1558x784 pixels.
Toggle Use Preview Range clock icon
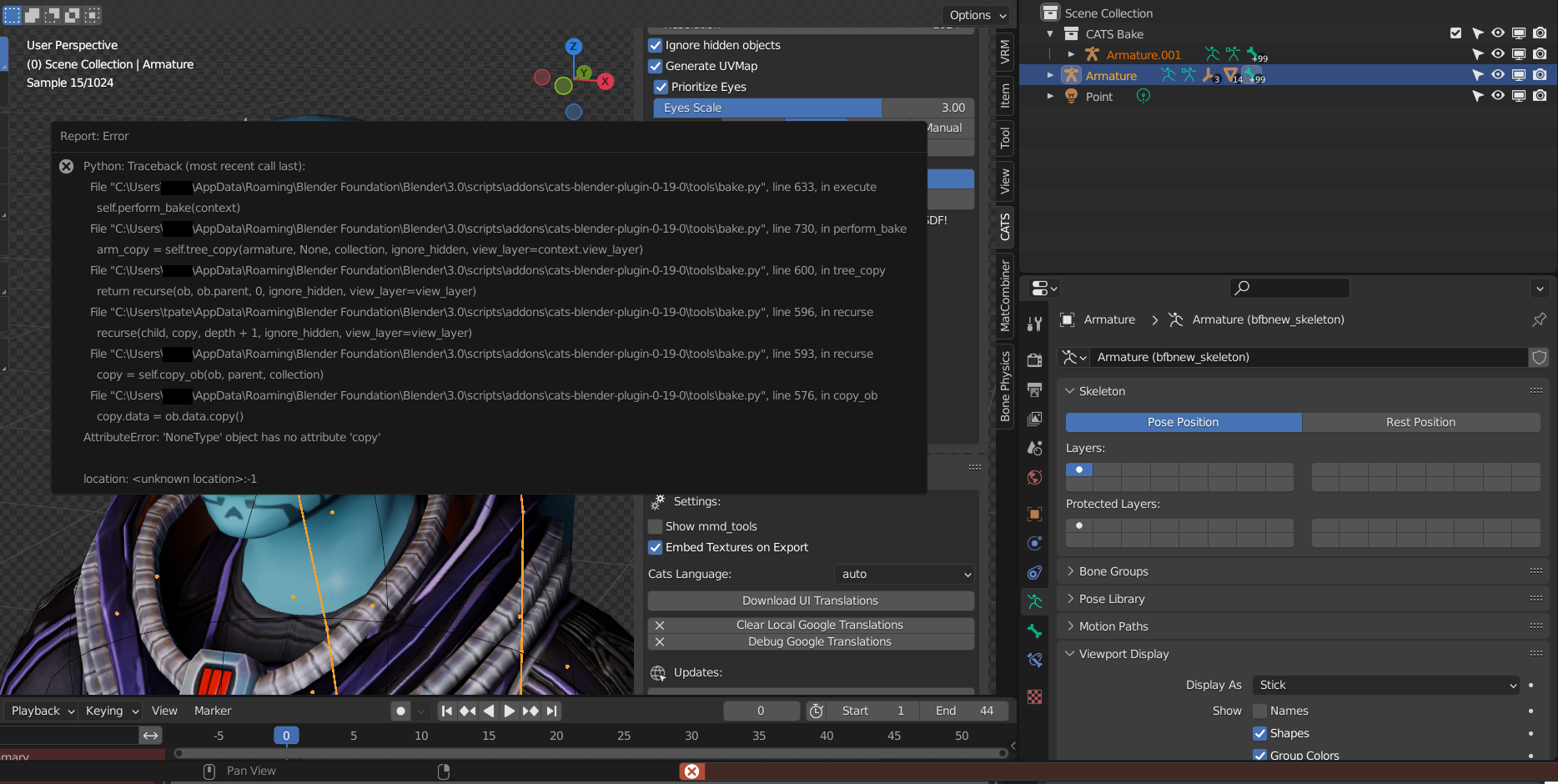[817, 711]
